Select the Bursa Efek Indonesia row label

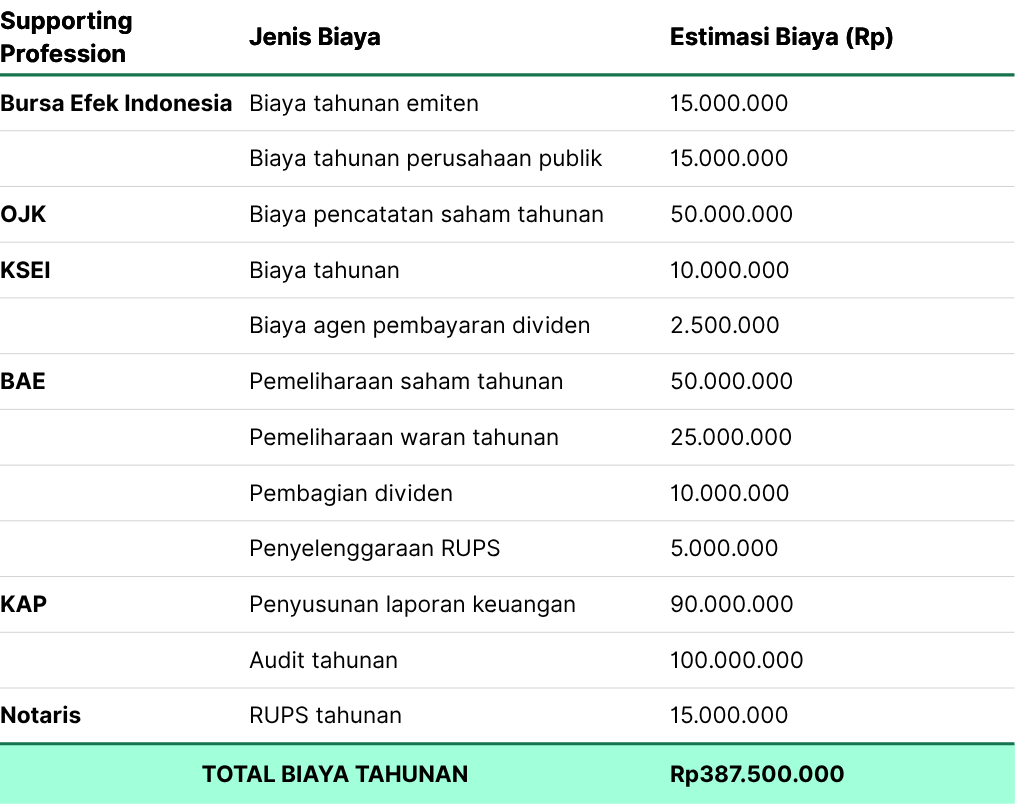click(116, 103)
